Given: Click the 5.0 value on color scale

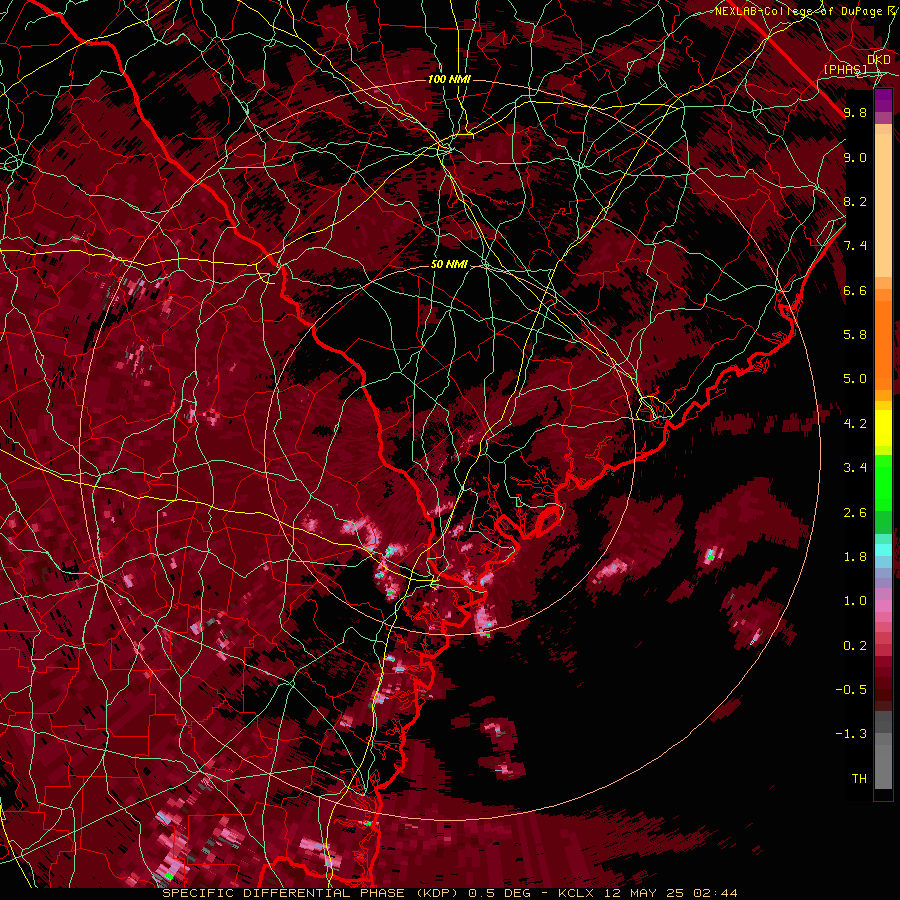Looking at the screenshot, I should [x=855, y=379].
